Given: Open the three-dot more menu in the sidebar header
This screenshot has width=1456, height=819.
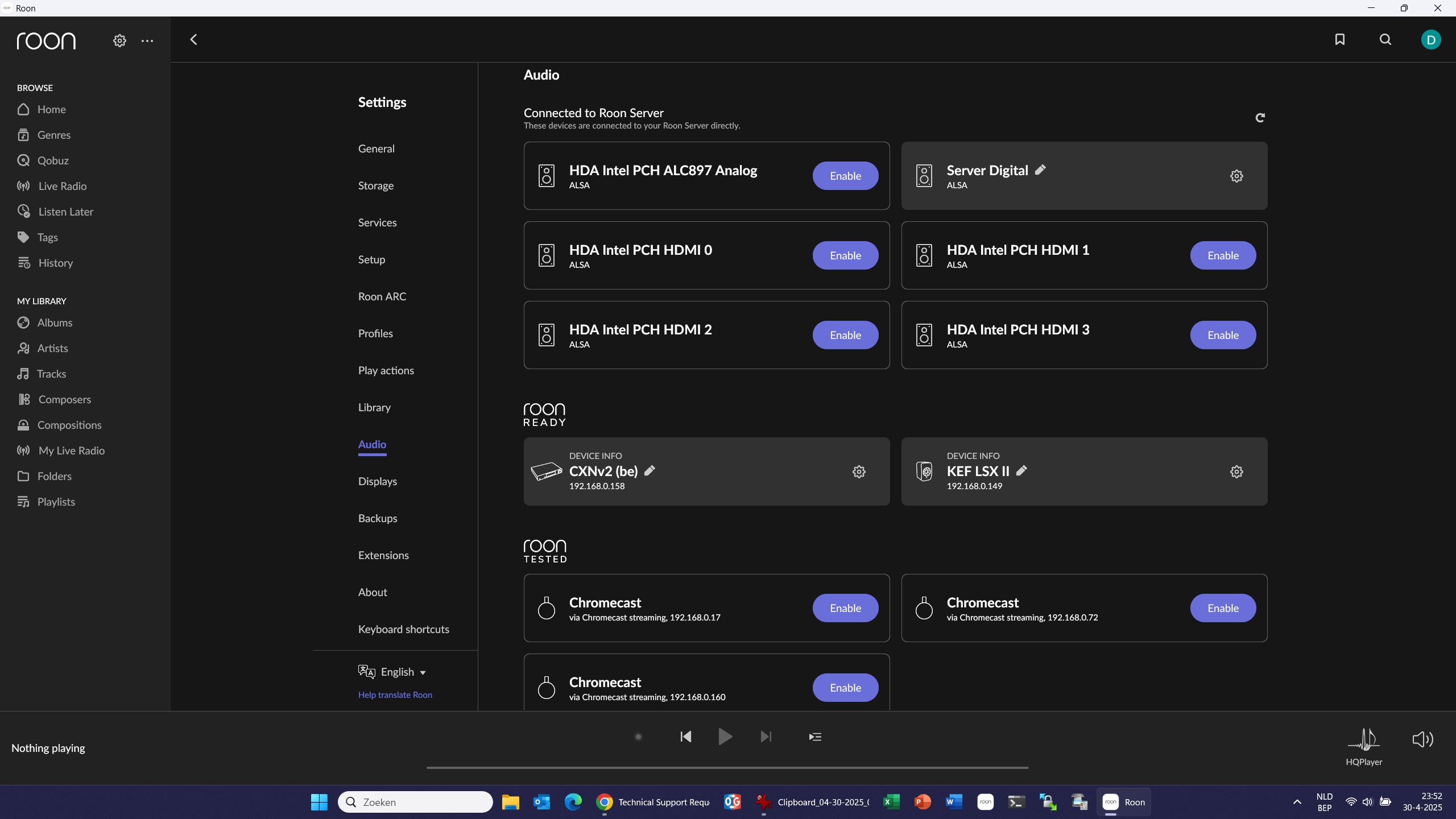Looking at the screenshot, I should (147, 40).
